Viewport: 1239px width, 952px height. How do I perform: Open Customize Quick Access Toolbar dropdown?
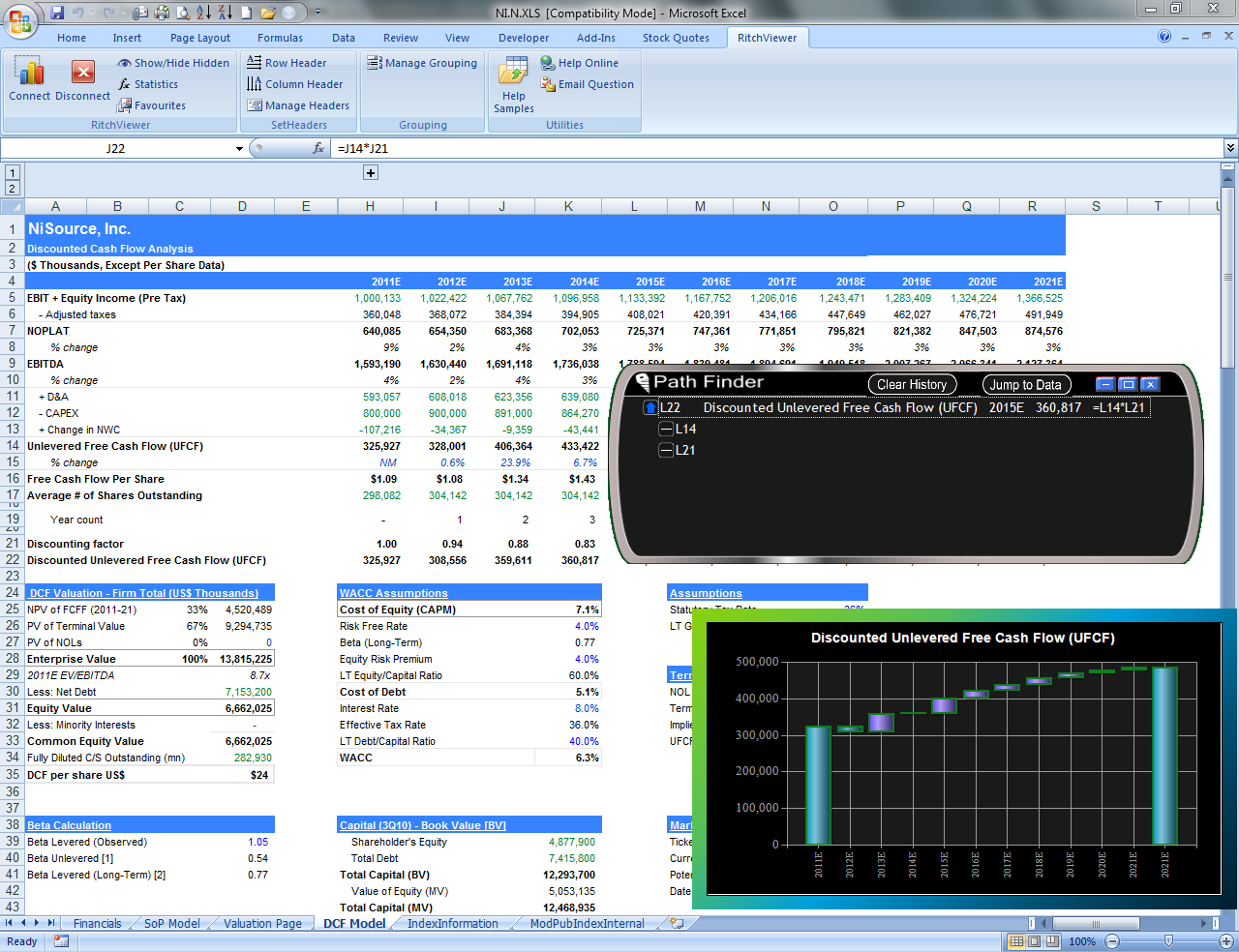[x=318, y=13]
